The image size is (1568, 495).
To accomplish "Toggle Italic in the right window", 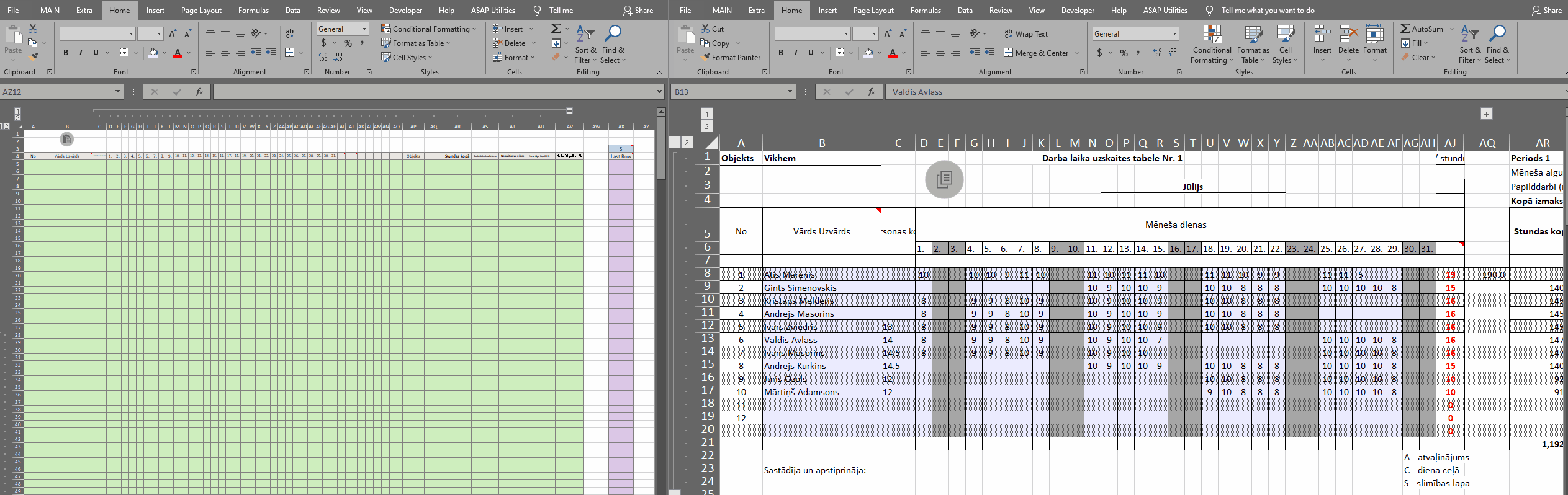I will (x=796, y=53).
